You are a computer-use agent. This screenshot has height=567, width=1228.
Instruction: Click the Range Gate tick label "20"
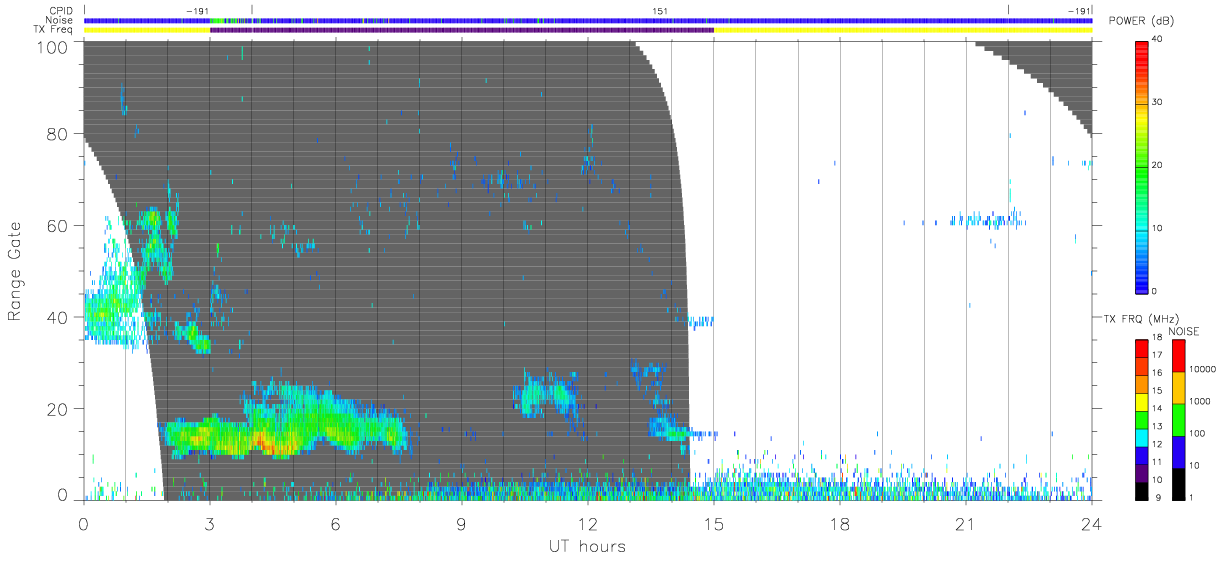[x=58, y=409]
